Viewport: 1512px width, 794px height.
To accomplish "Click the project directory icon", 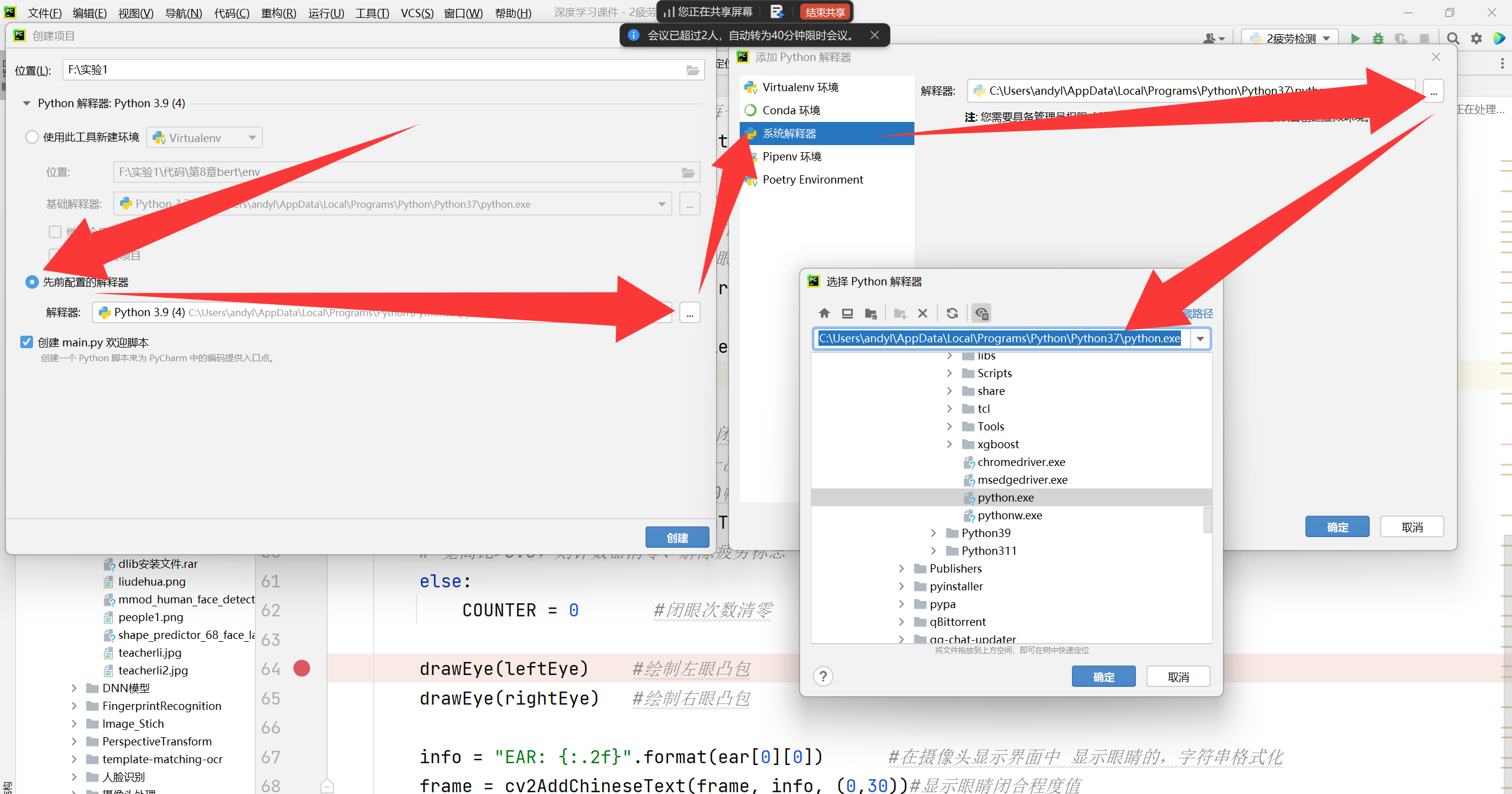I will tap(871, 313).
